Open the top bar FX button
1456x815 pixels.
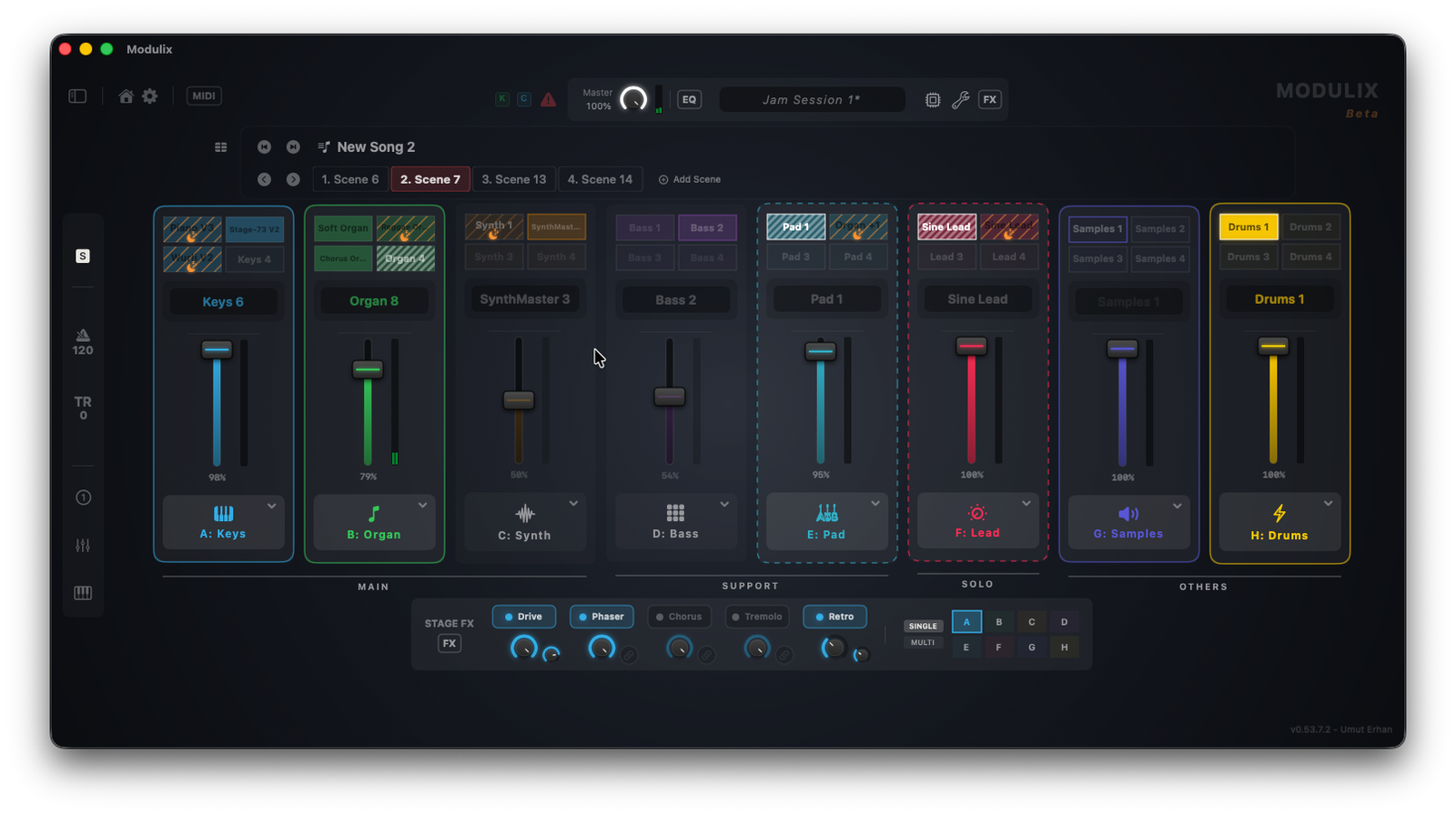point(990,100)
